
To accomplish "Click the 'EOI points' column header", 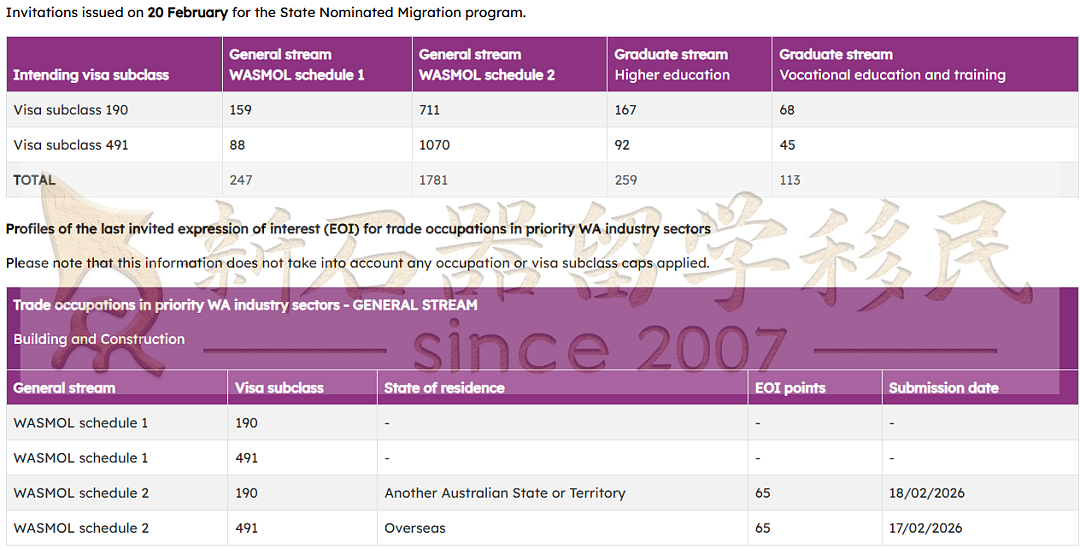I will coord(790,388).
